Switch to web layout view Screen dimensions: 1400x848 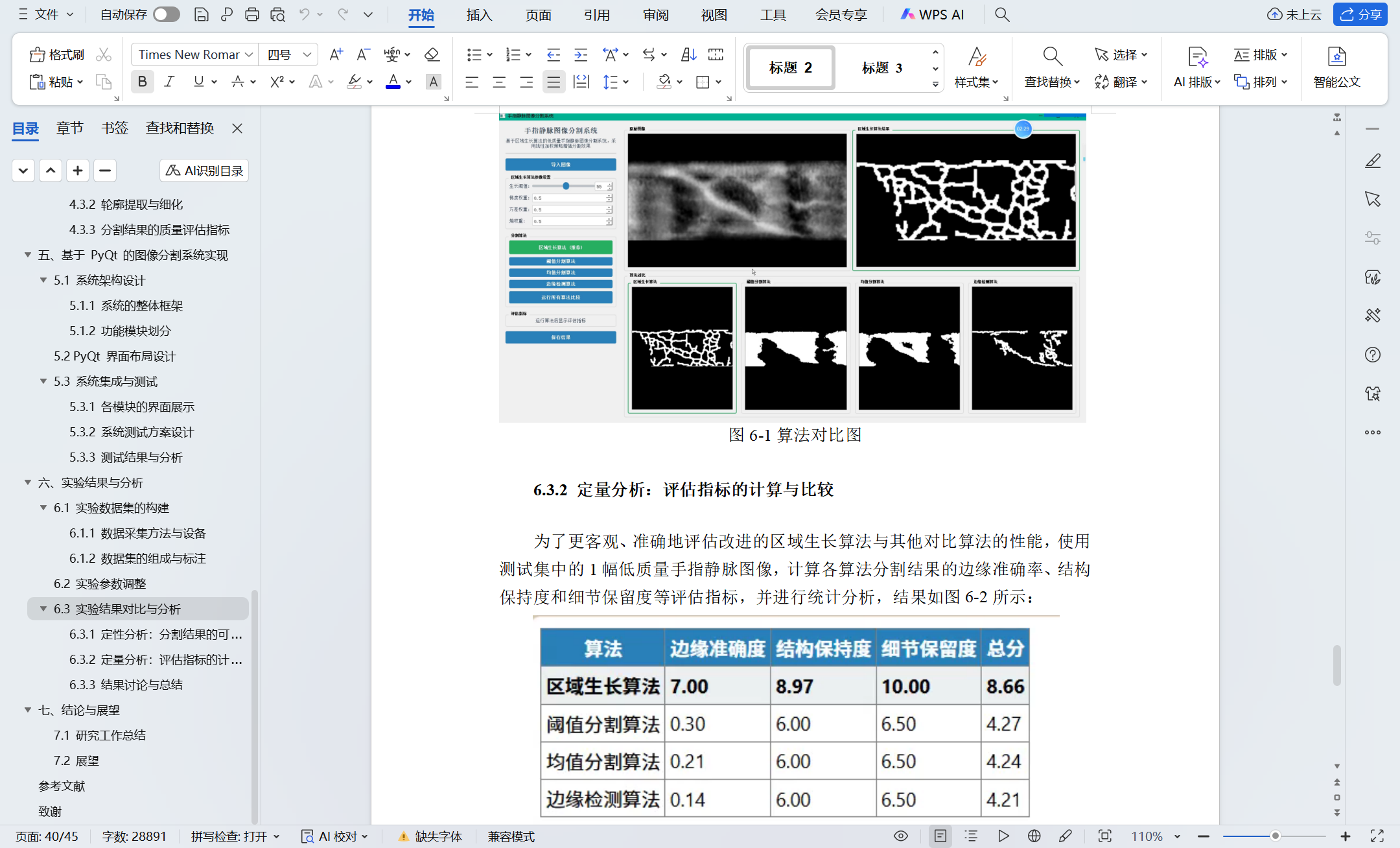(x=1034, y=836)
